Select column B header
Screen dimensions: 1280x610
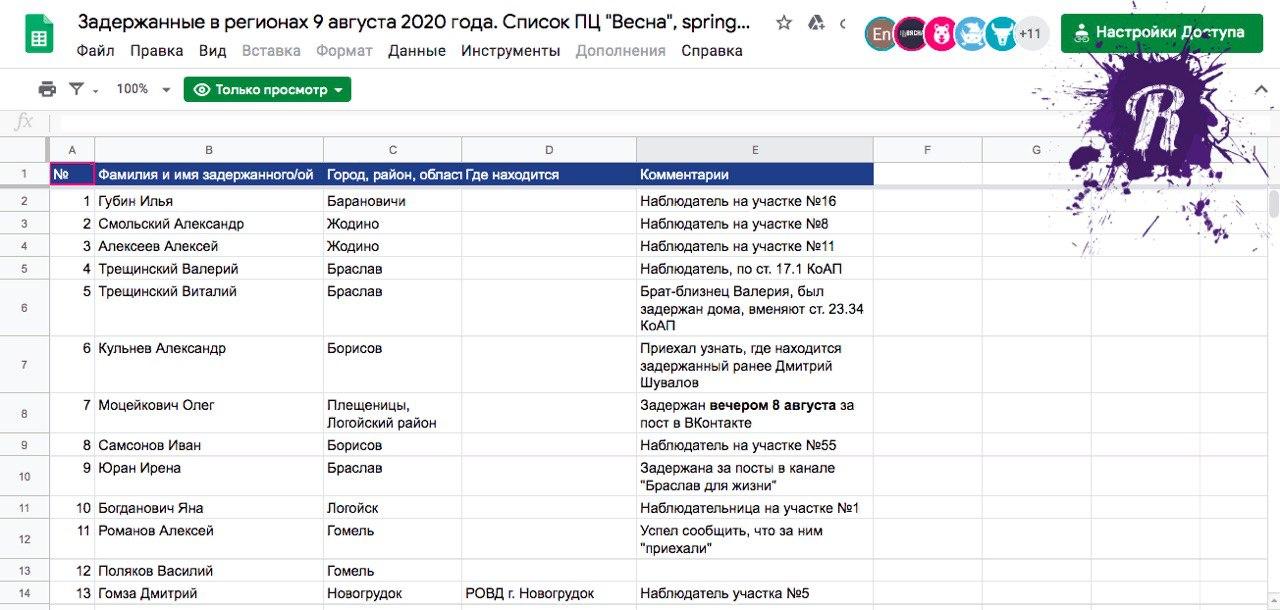click(x=209, y=150)
